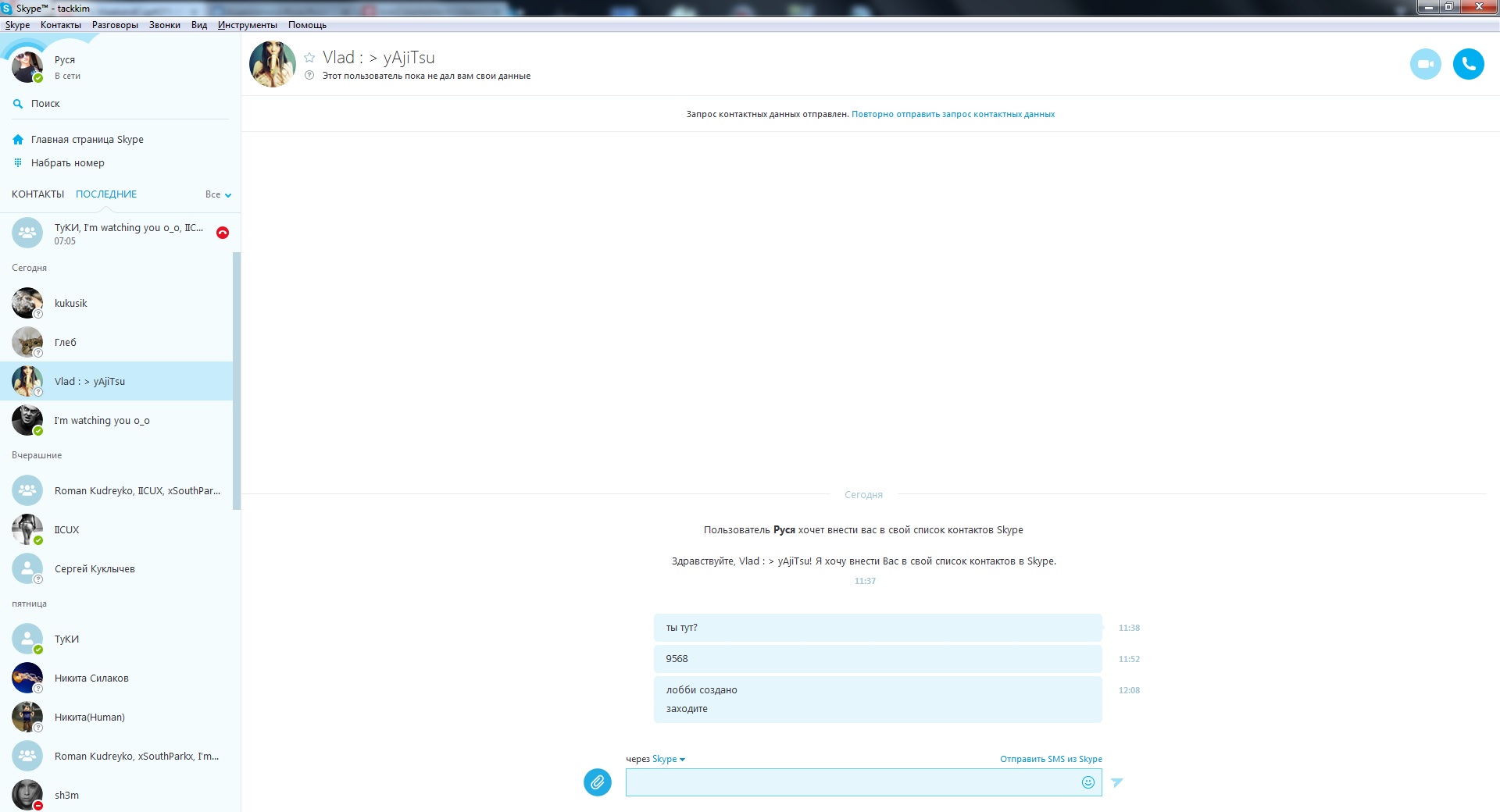Click Никита(Human) avatar
This screenshot has width=1500, height=812.
pos(27,717)
